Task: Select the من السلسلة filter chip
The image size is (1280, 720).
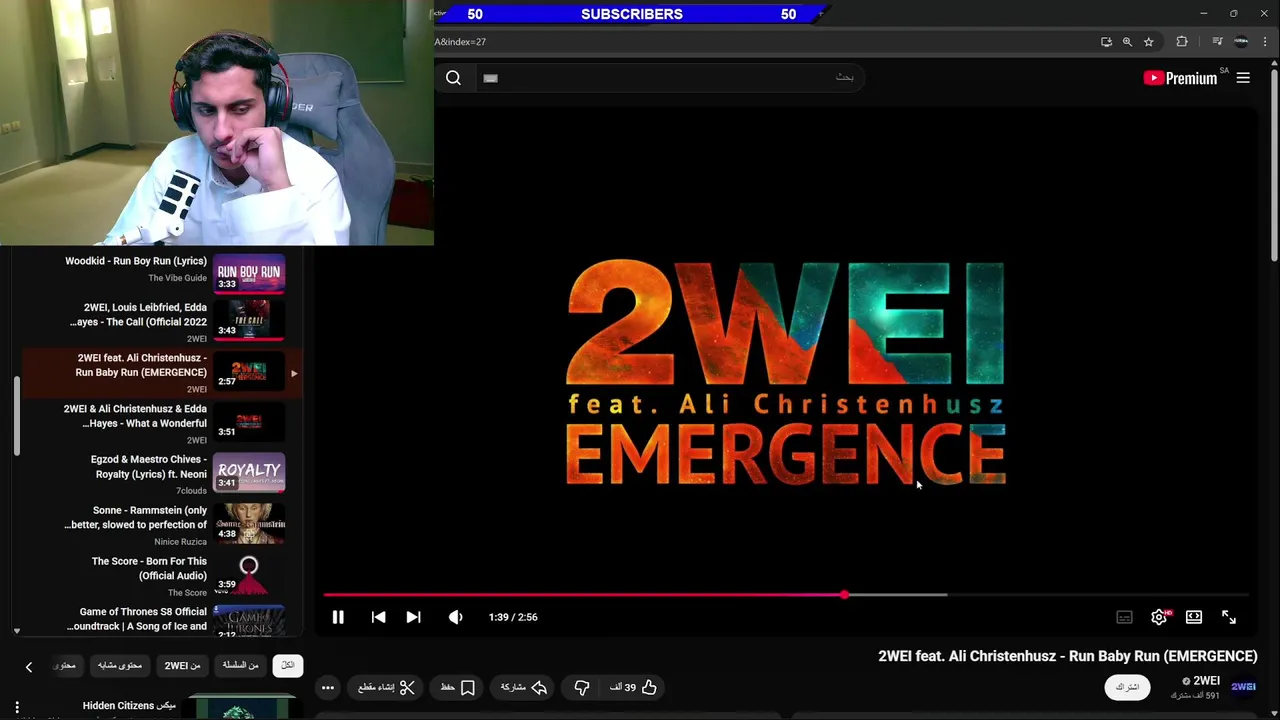Action: (x=241, y=665)
